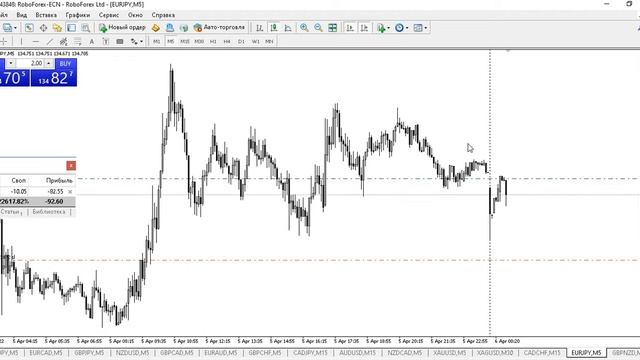
Task: Click the 2.00 lot volume field
Action: click(30, 64)
